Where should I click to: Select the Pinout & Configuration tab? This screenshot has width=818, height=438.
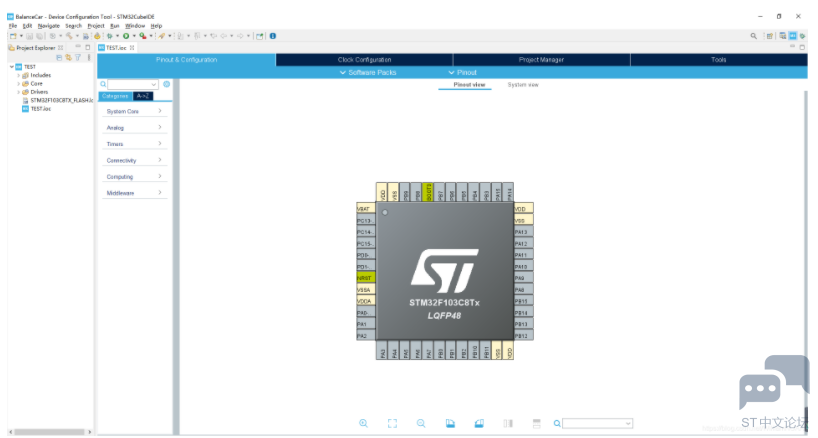[186, 59]
